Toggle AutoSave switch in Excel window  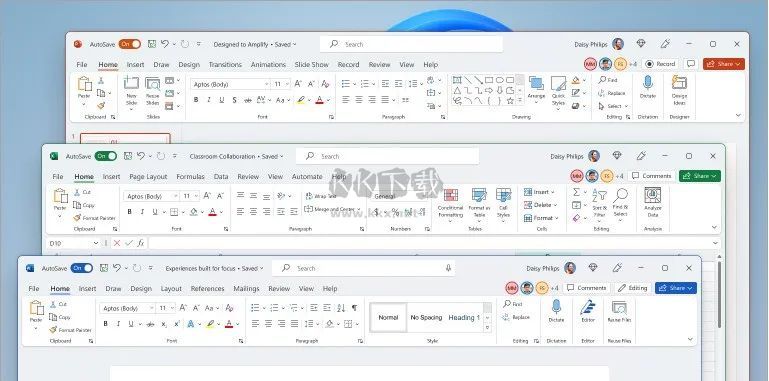[x=105, y=156]
